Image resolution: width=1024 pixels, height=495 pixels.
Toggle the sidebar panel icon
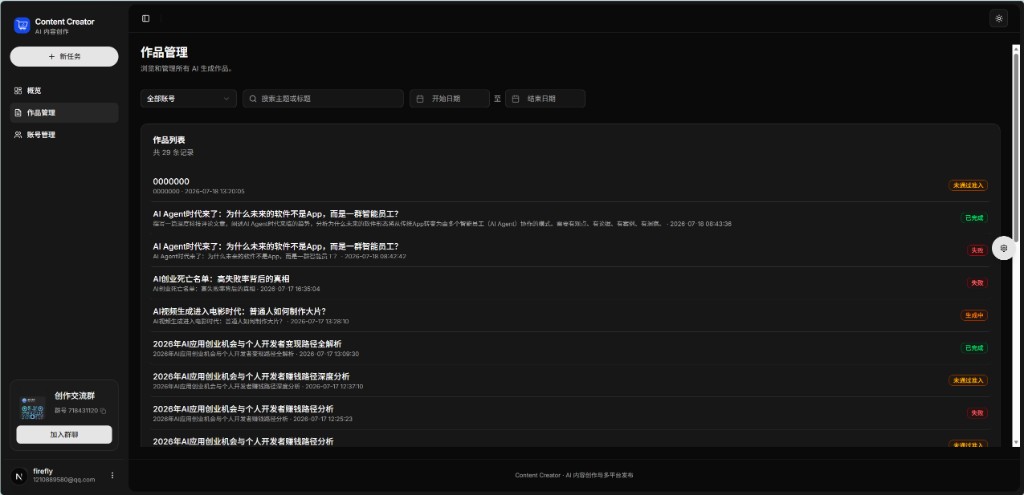click(x=146, y=18)
